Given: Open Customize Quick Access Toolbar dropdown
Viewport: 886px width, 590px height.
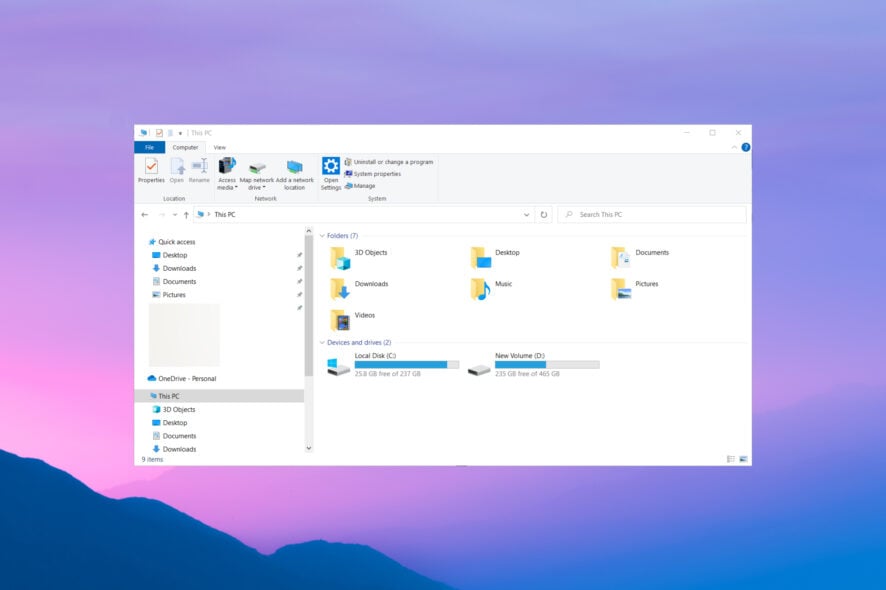Looking at the screenshot, I should [180, 133].
